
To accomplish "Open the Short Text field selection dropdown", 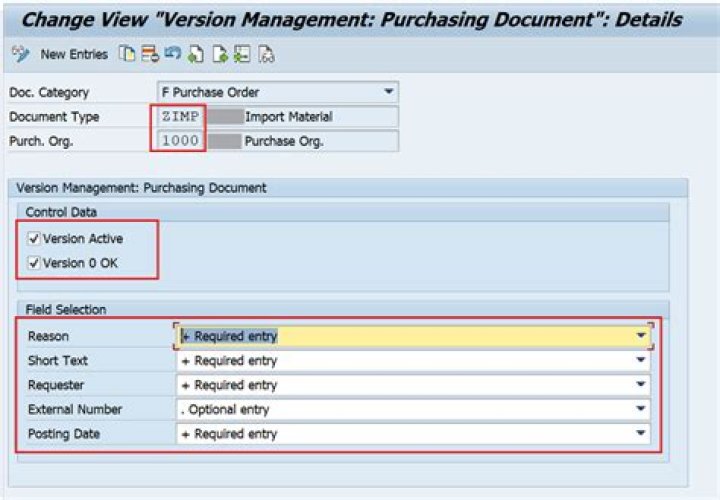I will pos(641,360).
